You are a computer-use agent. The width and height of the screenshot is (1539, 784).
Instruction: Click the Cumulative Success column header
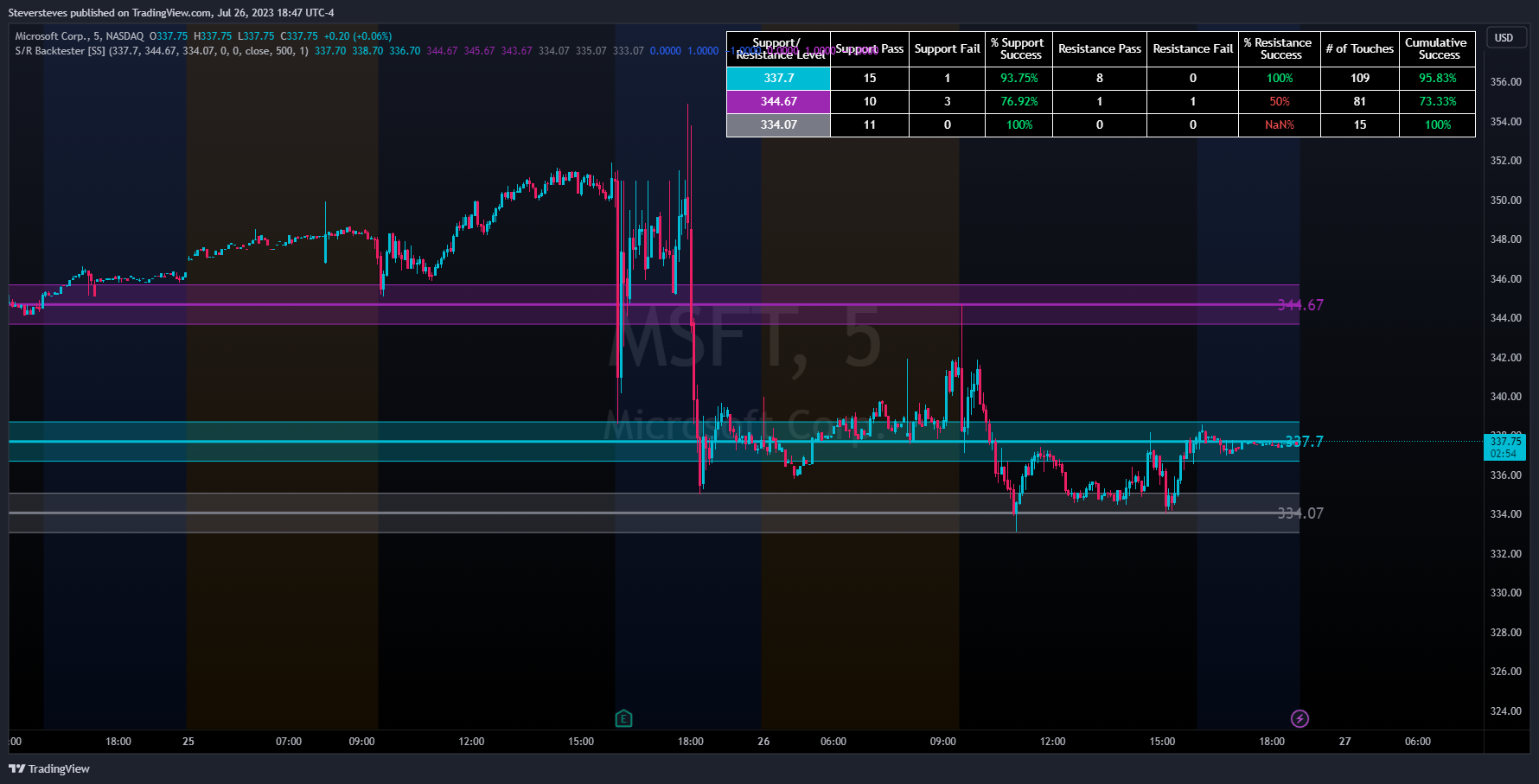1438,49
